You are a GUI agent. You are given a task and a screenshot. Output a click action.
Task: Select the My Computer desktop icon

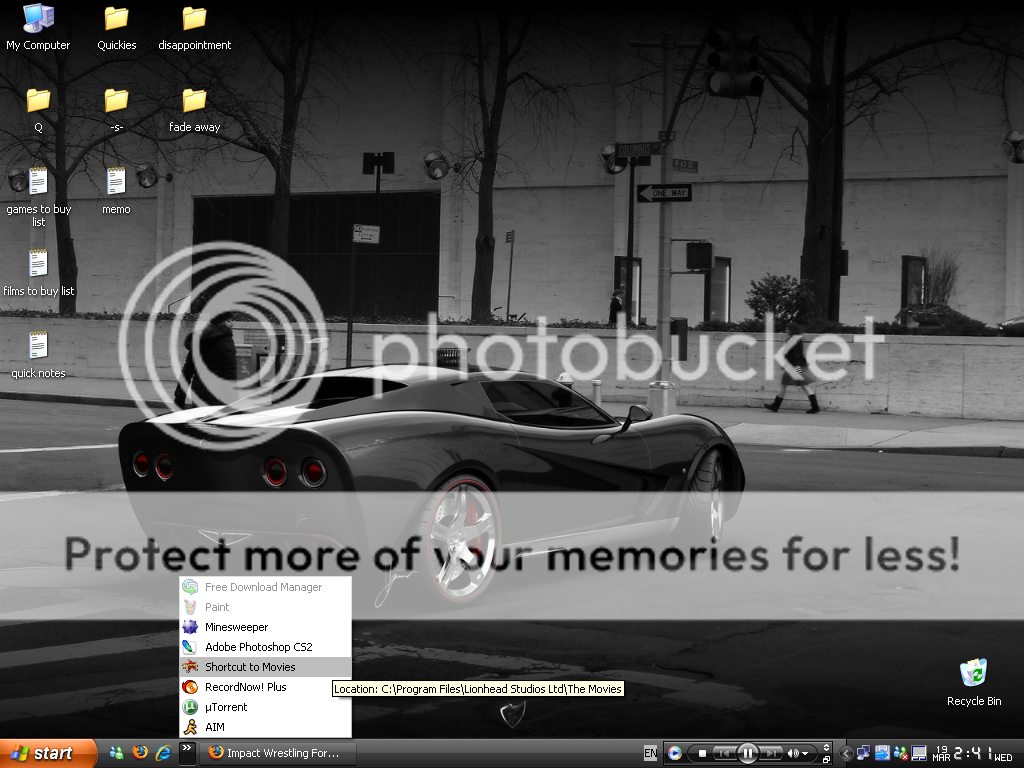coord(38,20)
